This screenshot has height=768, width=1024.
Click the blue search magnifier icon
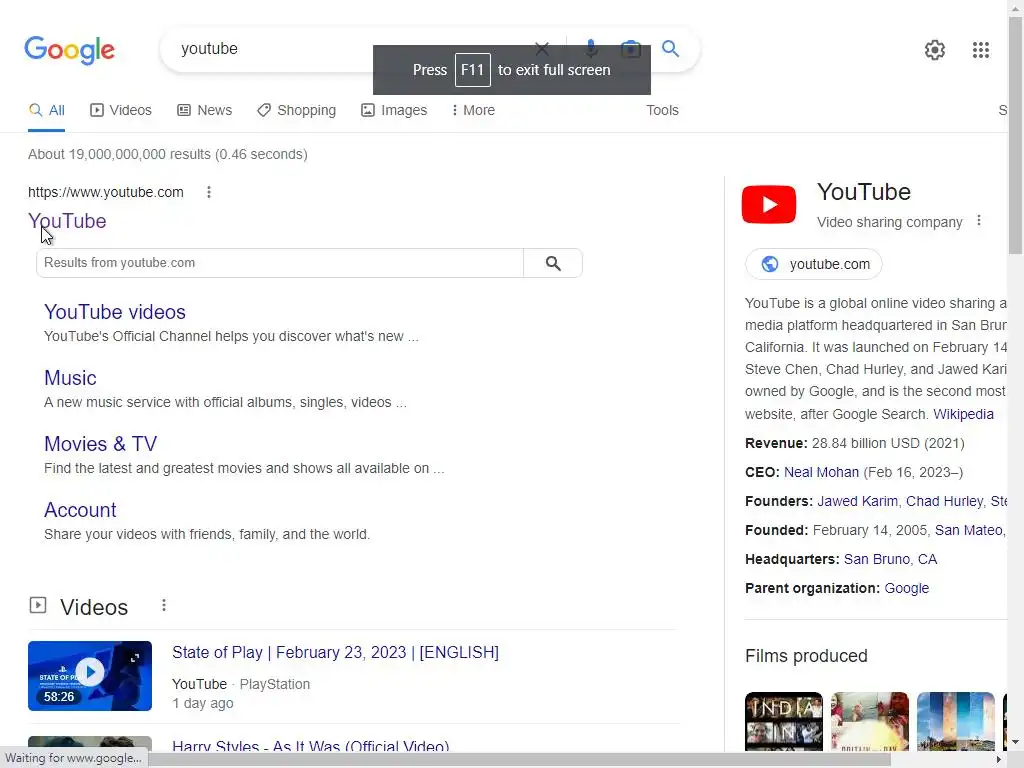[670, 48]
